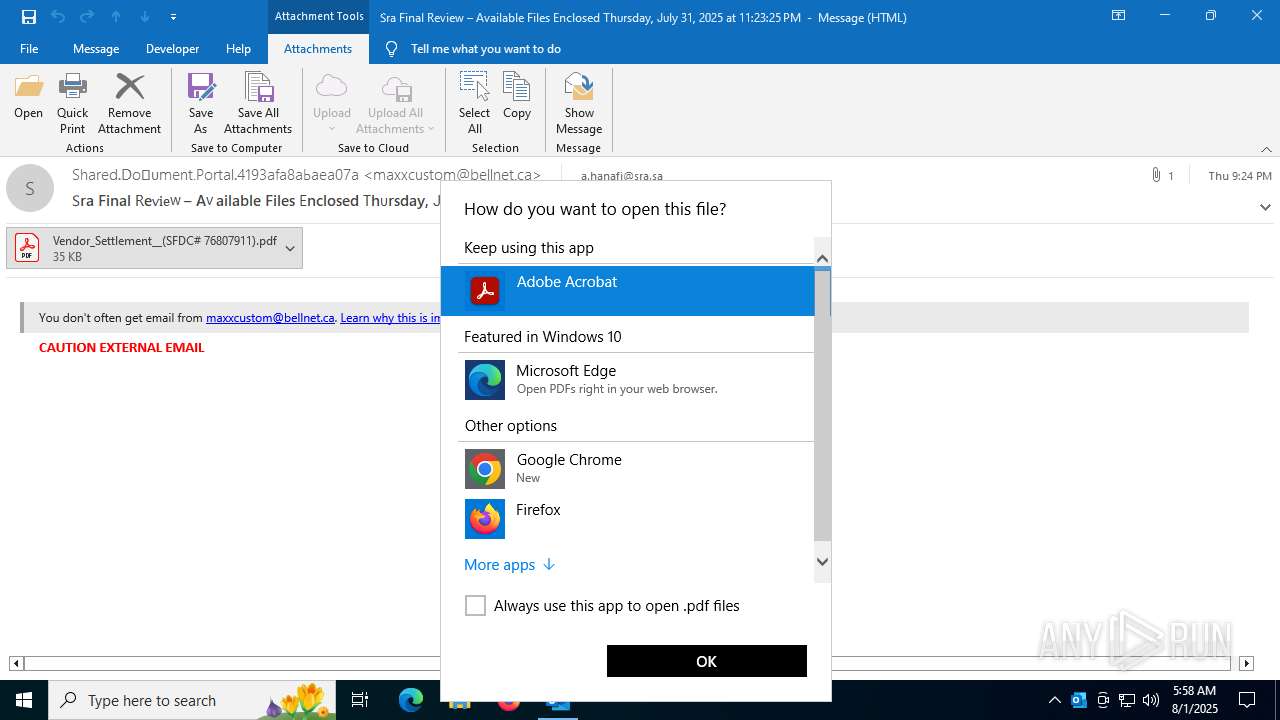1280x720 pixels.
Task: Open notification center icon
Action: [1247, 700]
